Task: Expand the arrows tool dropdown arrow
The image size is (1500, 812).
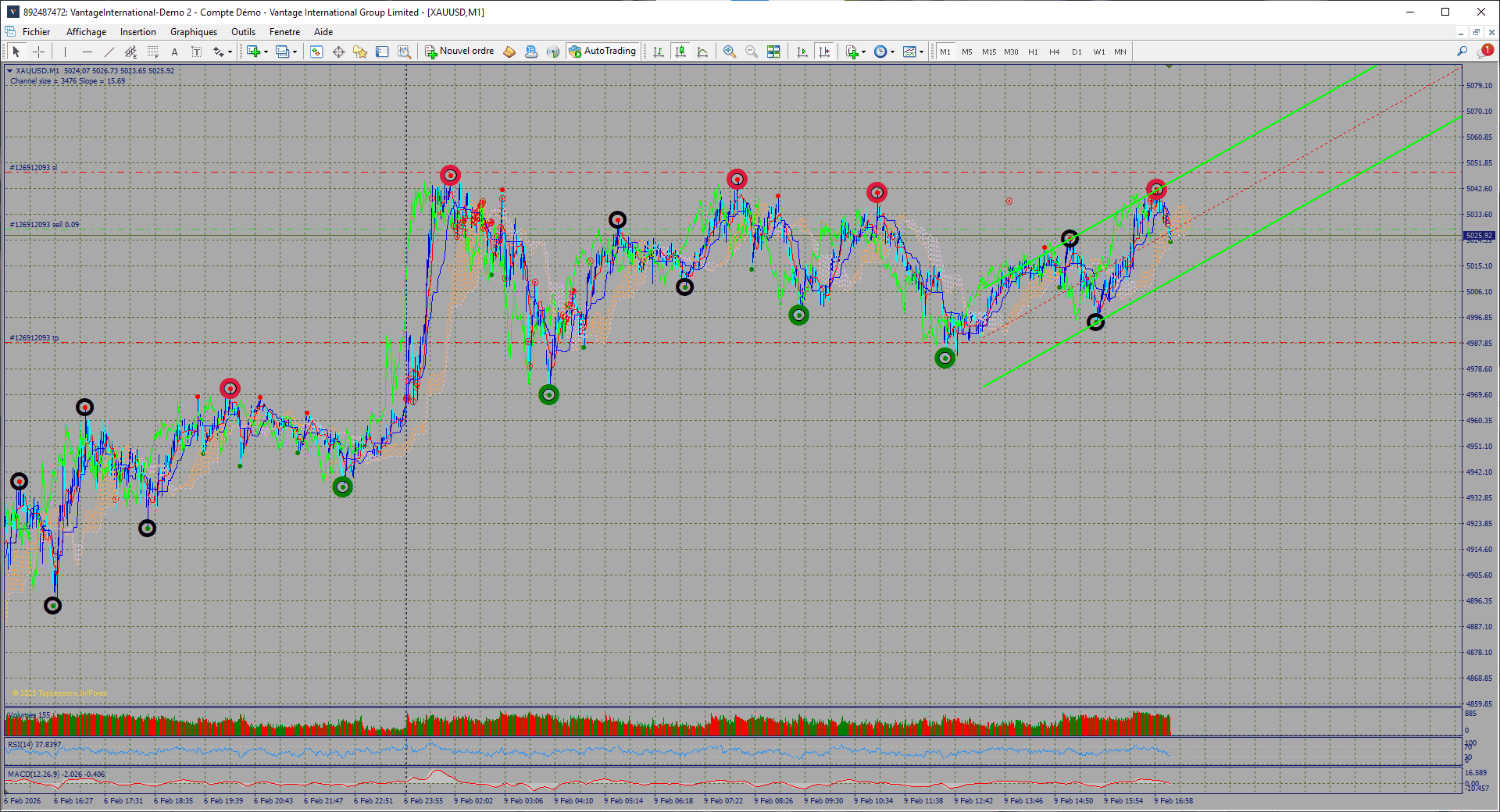Action: point(230,52)
